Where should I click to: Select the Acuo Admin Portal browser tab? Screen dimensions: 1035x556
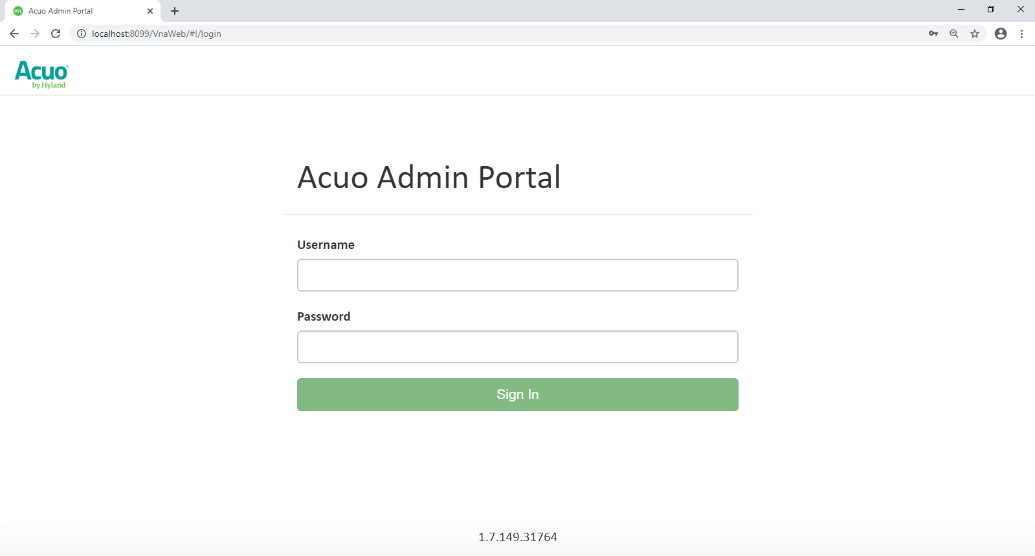pyautogui.click(x=75, y=11)
